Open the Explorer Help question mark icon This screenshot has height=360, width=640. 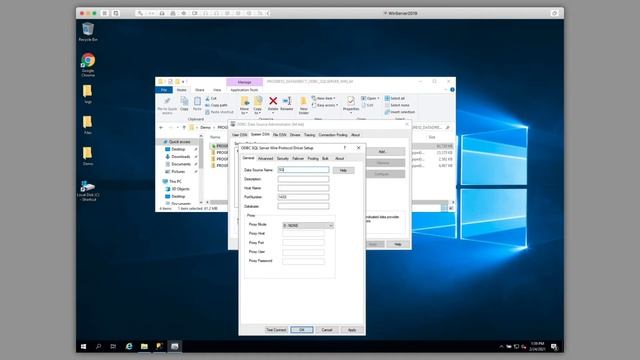[x=452, y=90]
